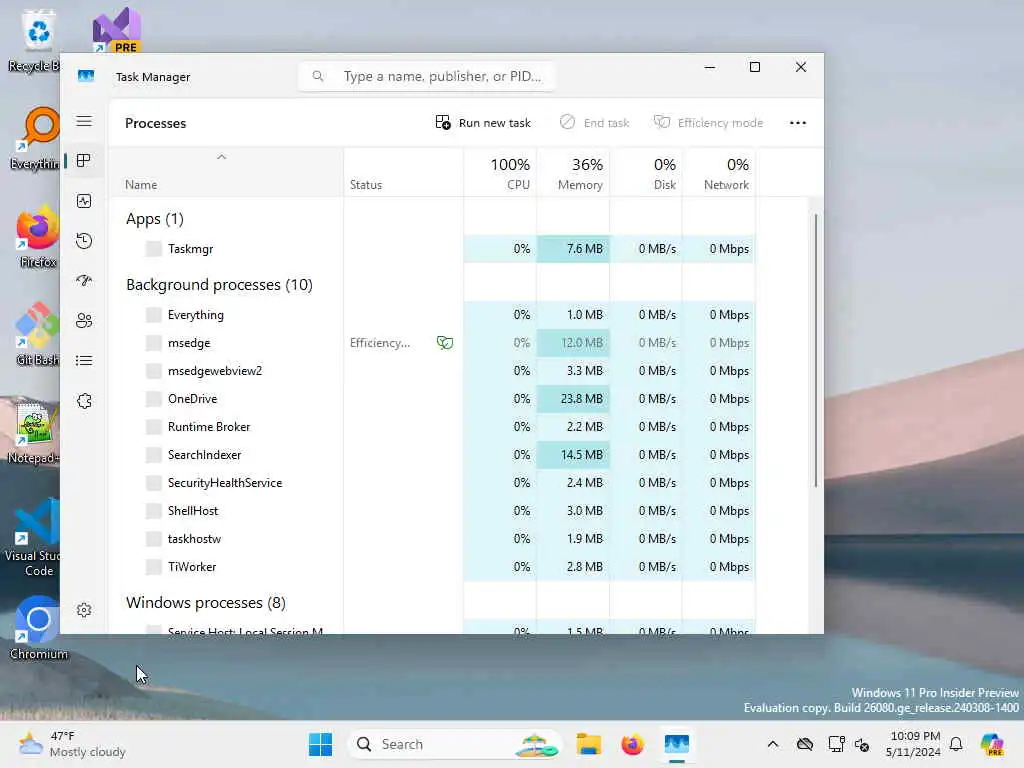Open the Users page in sidebar

84,321
